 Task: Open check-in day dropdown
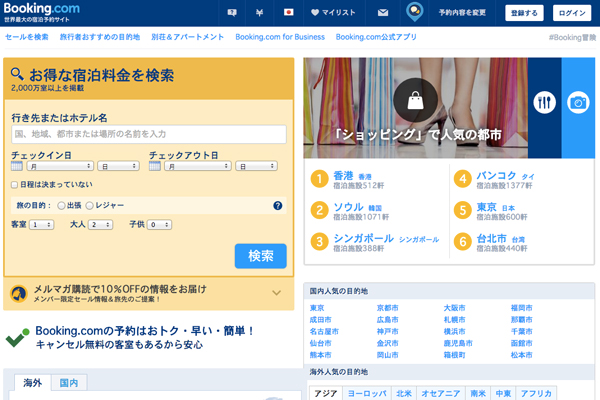tap(118, 166)
